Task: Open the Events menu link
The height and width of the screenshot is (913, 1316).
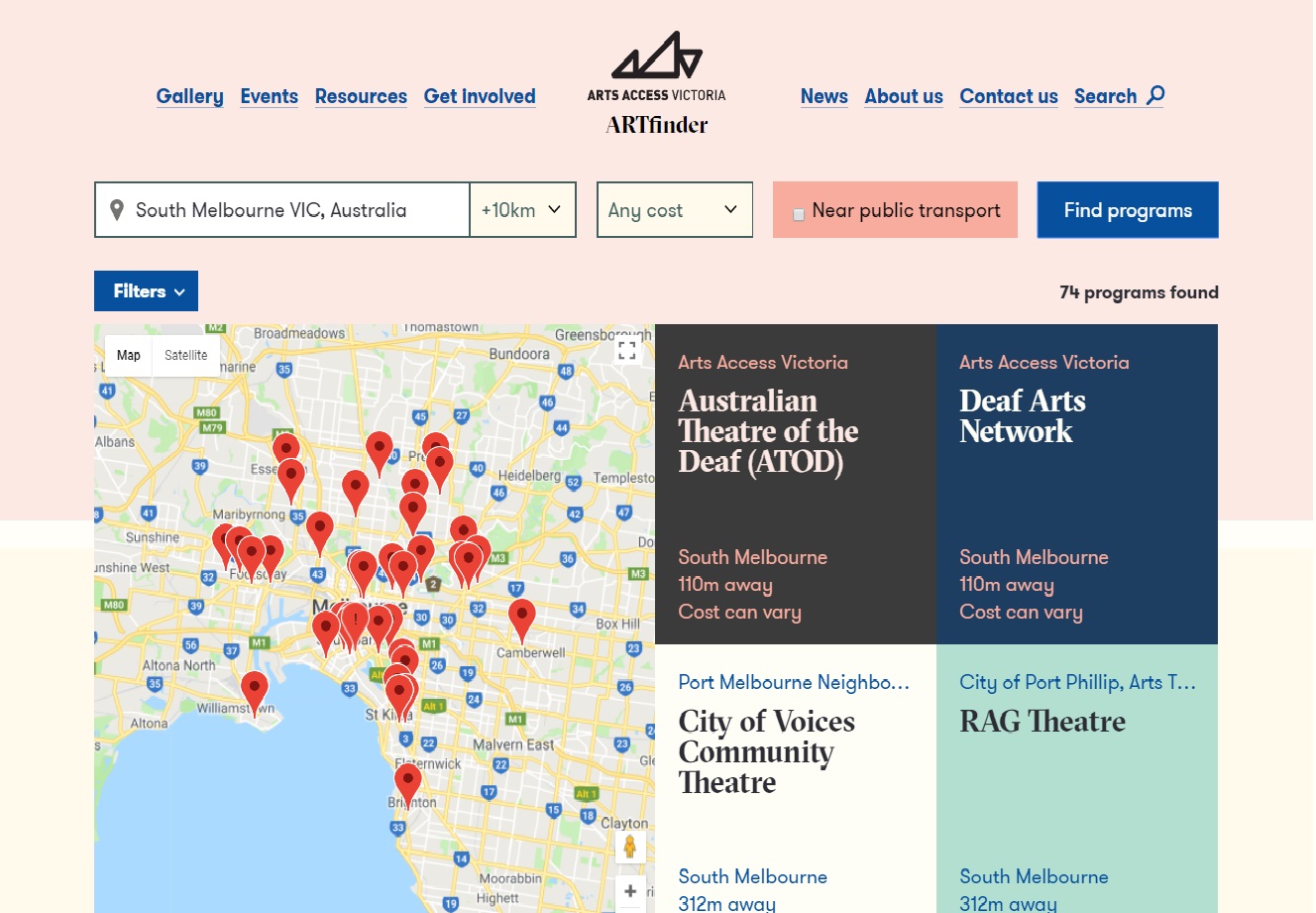Action: click(269, 96)
